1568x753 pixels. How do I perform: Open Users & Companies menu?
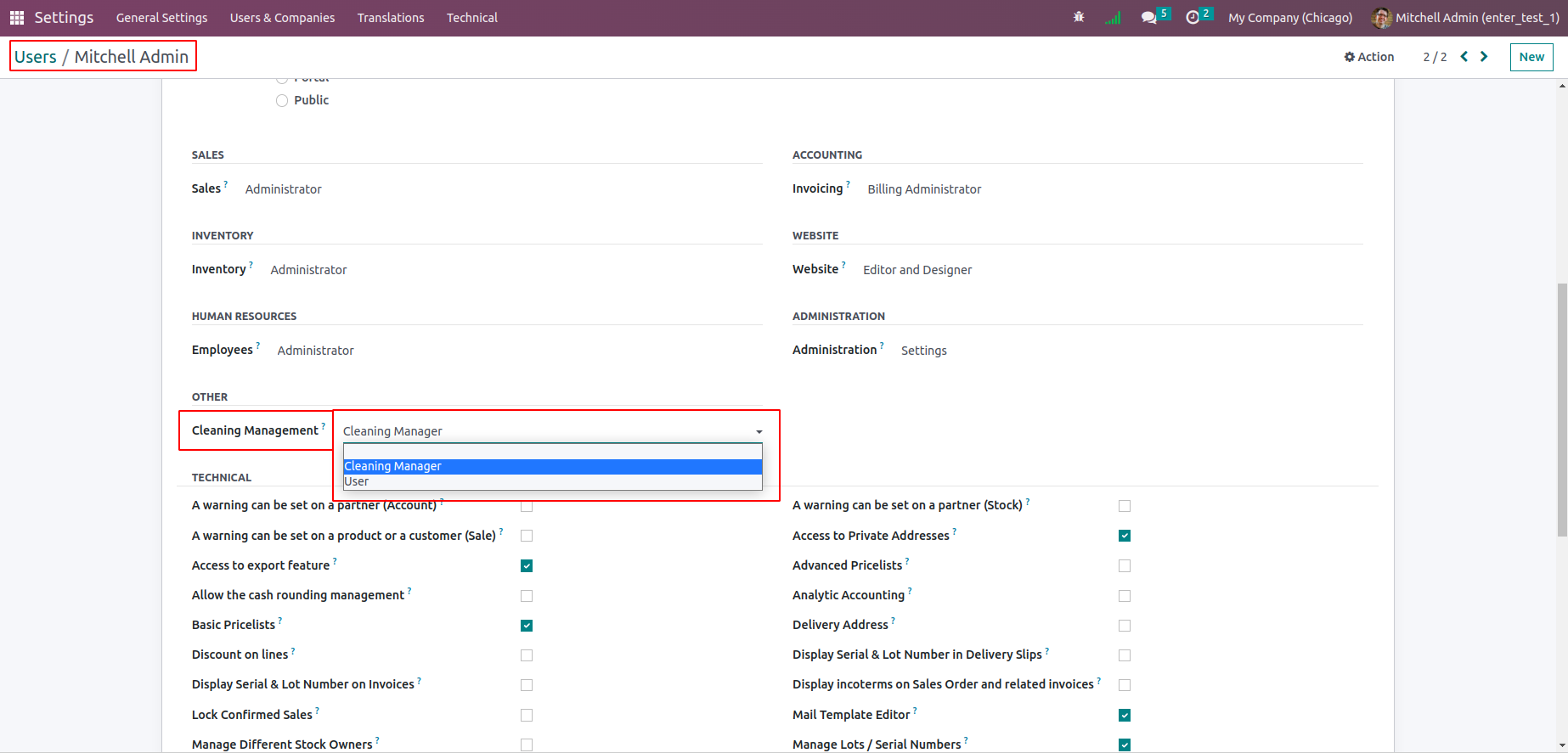pos(282,18)
